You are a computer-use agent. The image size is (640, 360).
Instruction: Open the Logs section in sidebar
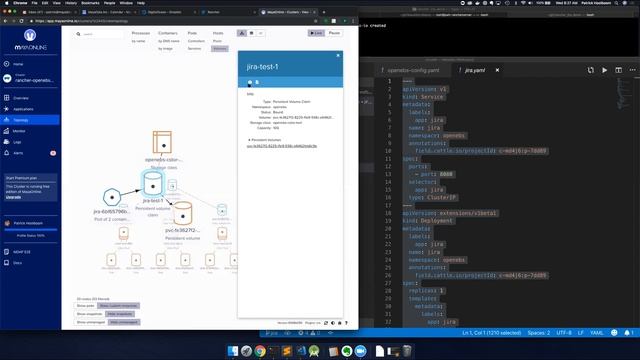[17, 142]
